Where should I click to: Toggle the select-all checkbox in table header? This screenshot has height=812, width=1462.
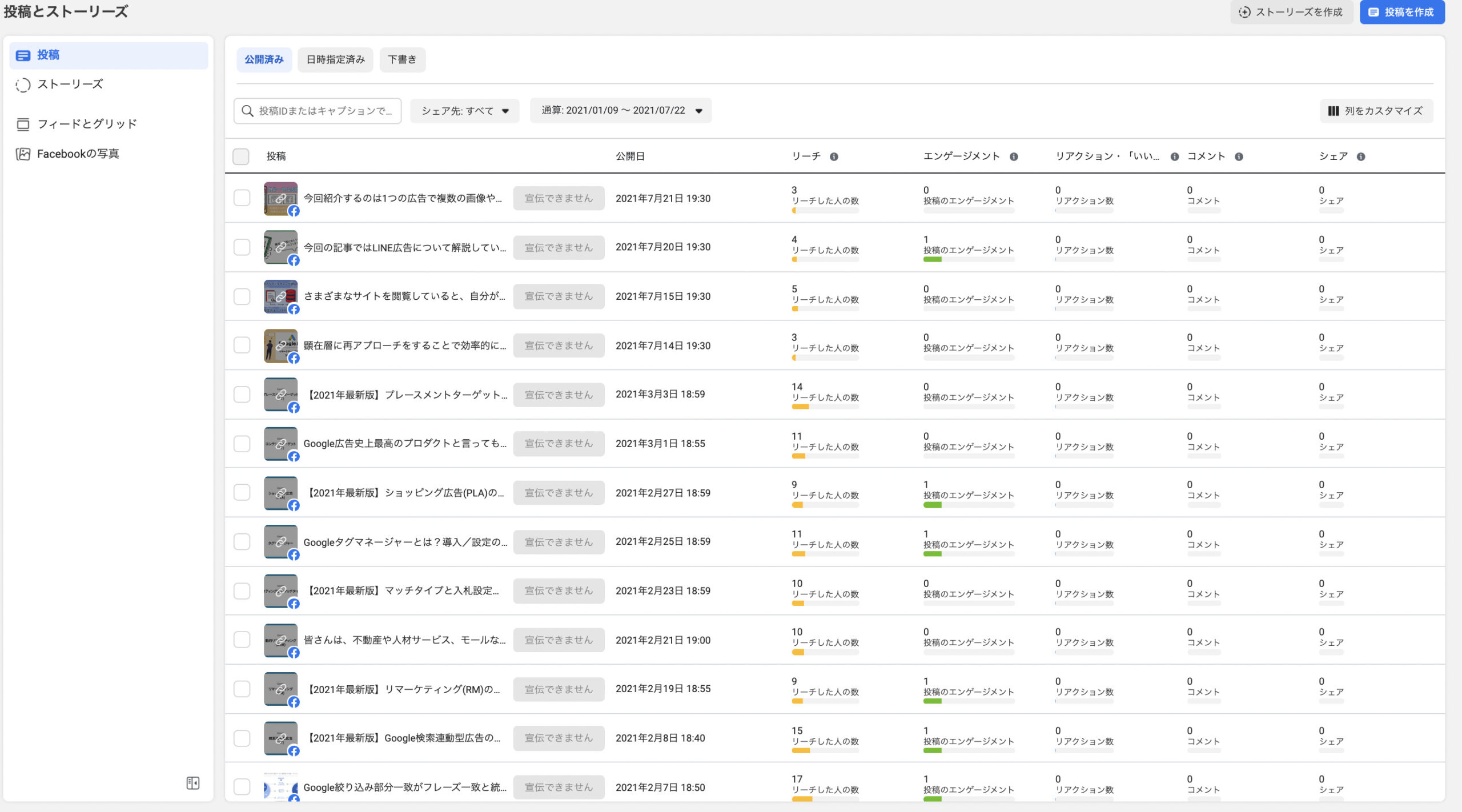click(241, 156)
